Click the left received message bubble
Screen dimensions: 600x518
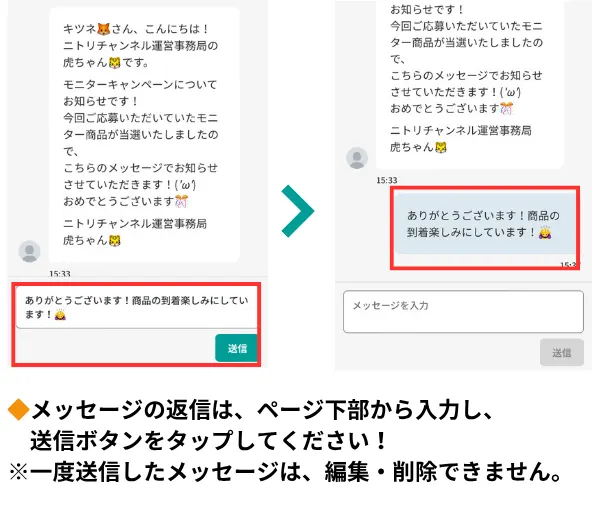pyautogui.click(x=144, y=135)
